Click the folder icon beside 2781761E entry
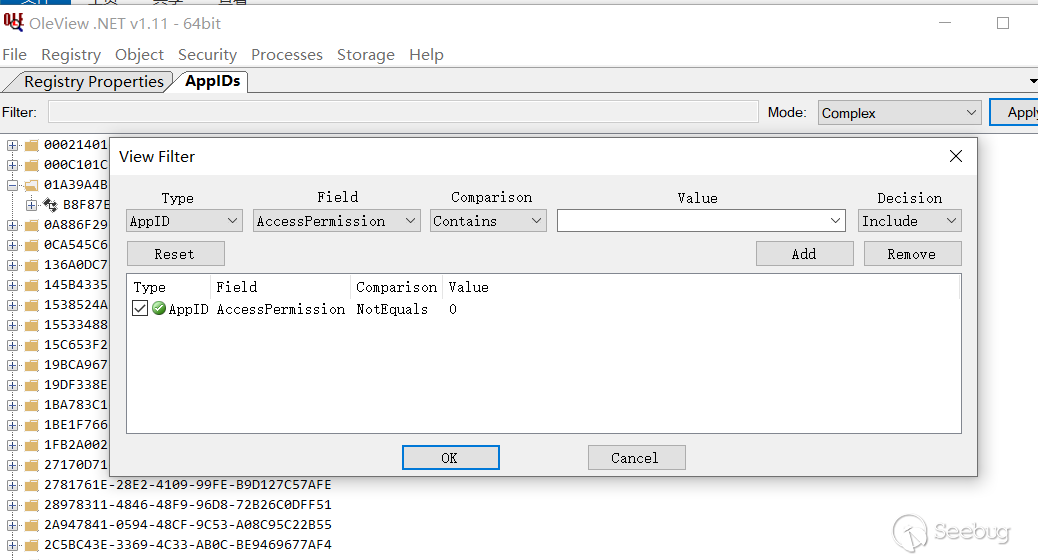This screenshot has height=560, width=1038. (31, 485)
